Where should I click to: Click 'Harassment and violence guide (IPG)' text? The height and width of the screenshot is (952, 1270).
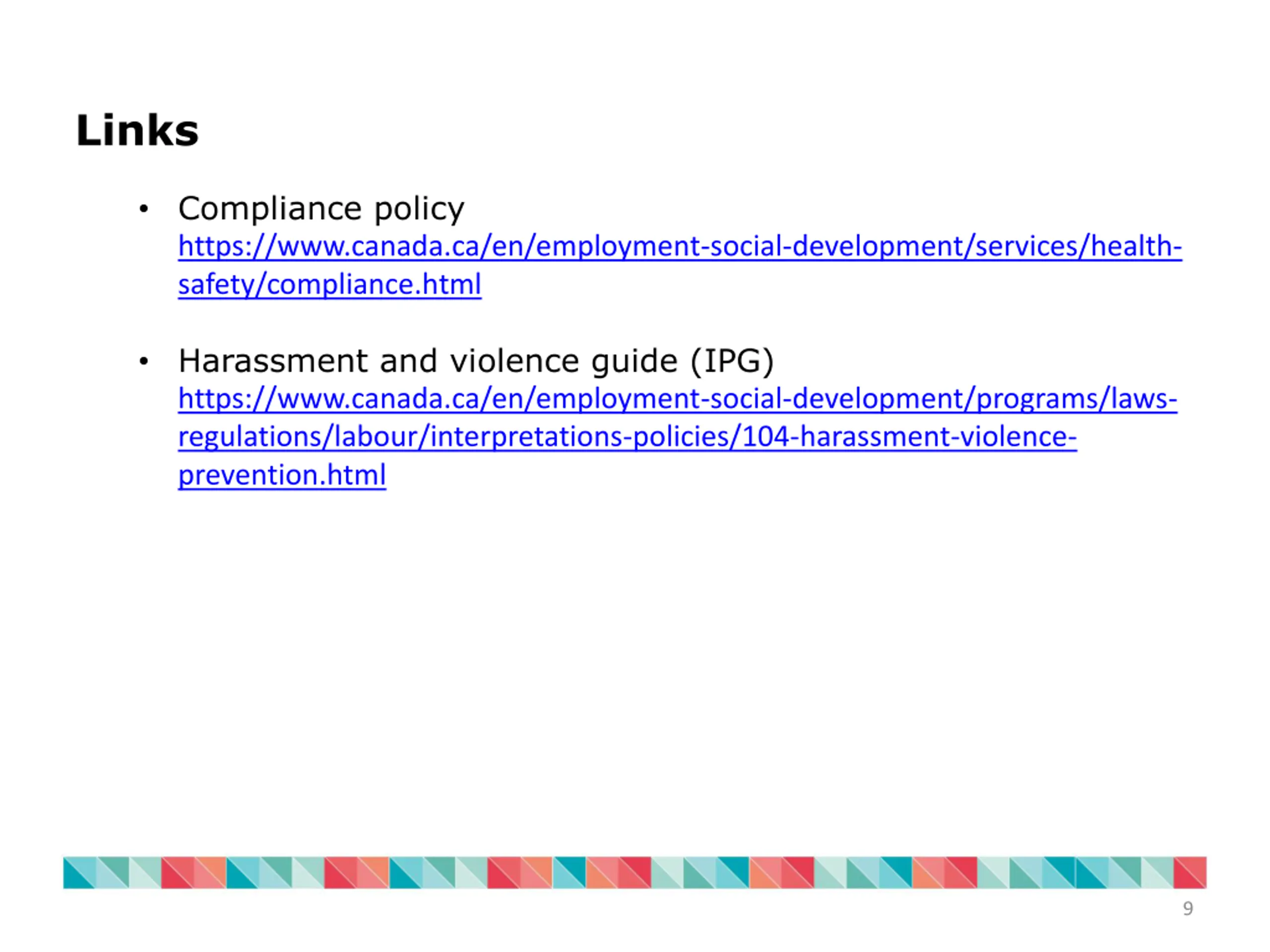(x=476, y=361)
